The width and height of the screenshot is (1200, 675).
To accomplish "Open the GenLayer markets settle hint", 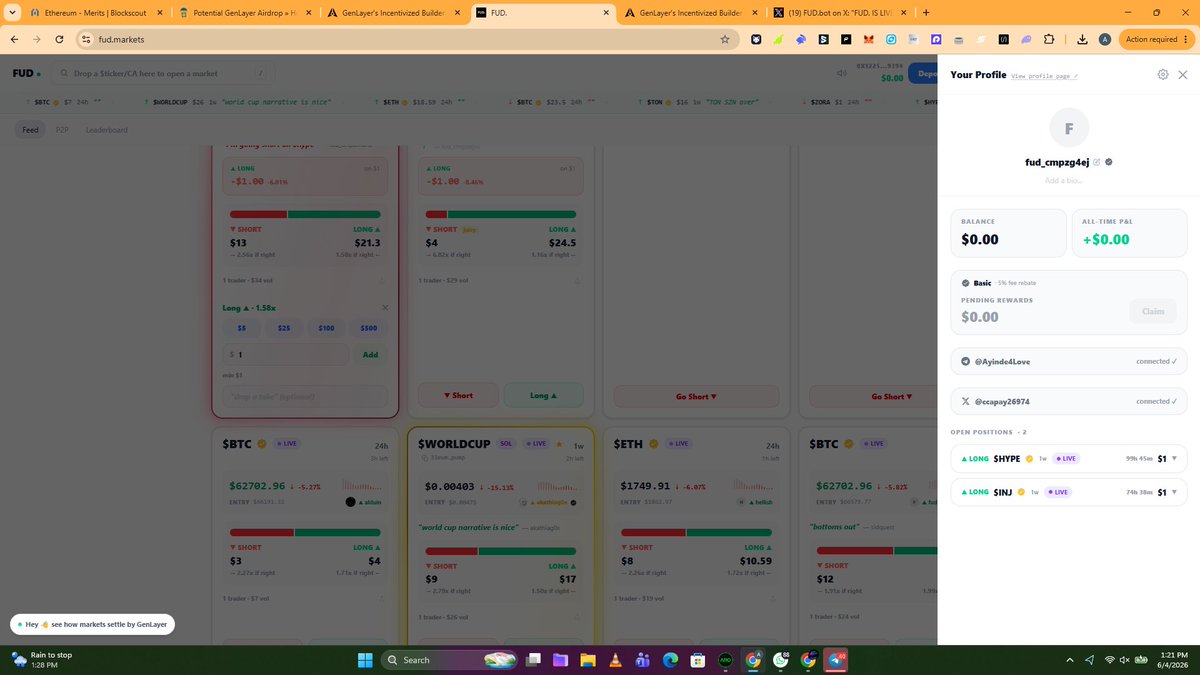I will [94, 624].
